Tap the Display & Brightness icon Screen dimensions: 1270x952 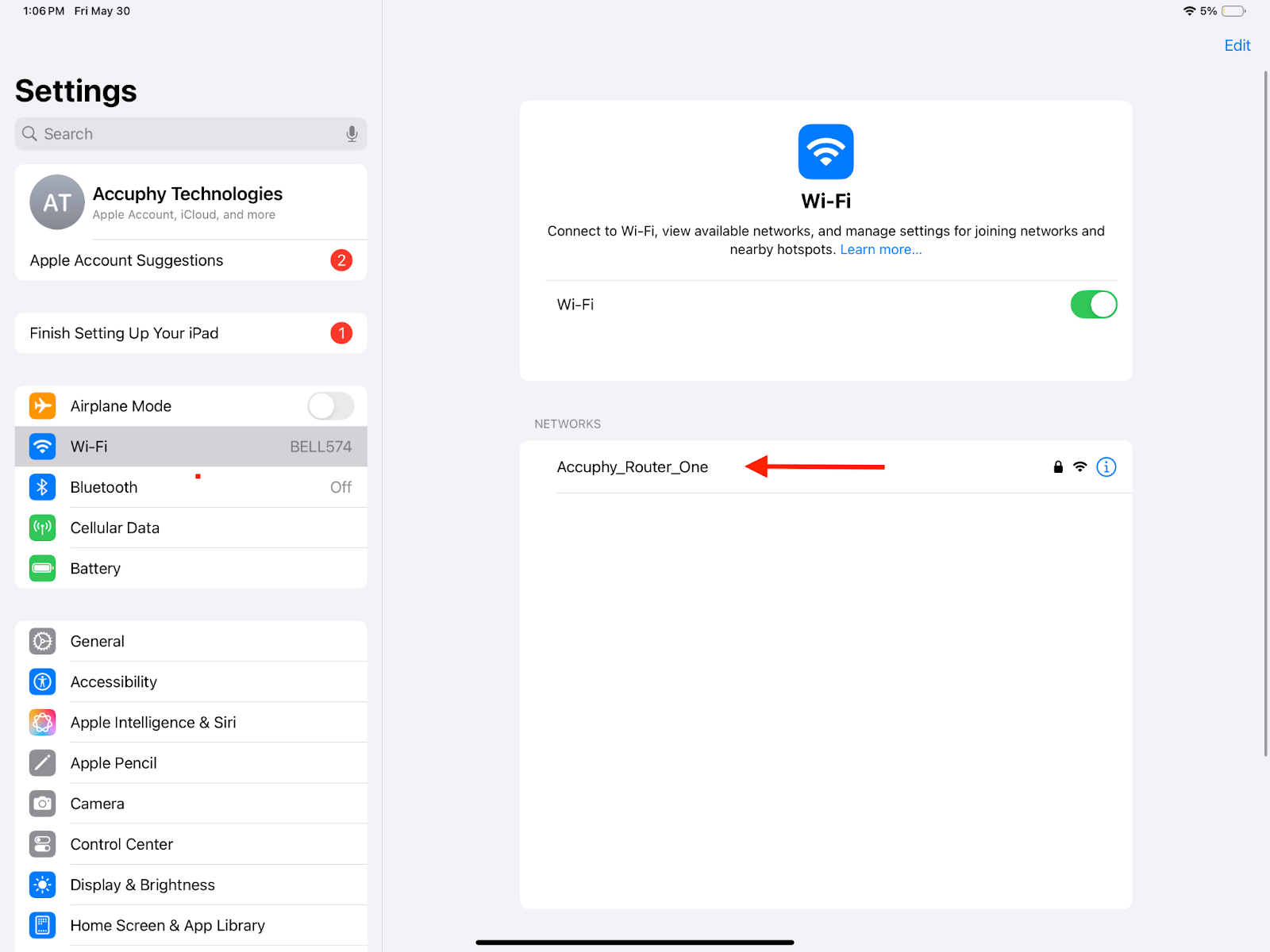click(x=43, y=885)
